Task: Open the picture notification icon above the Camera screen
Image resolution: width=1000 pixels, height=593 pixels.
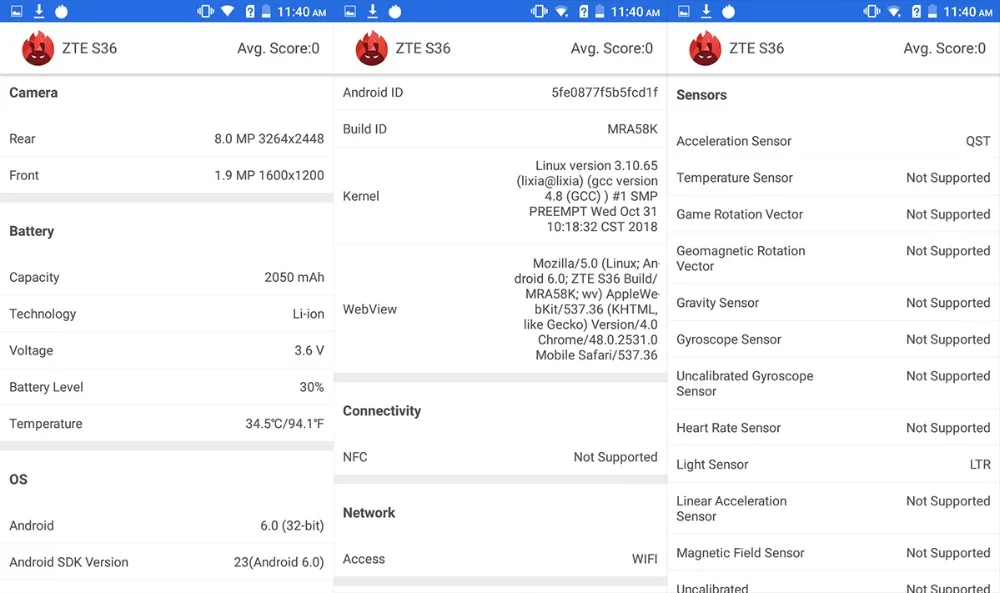Action: click(17, 11)
